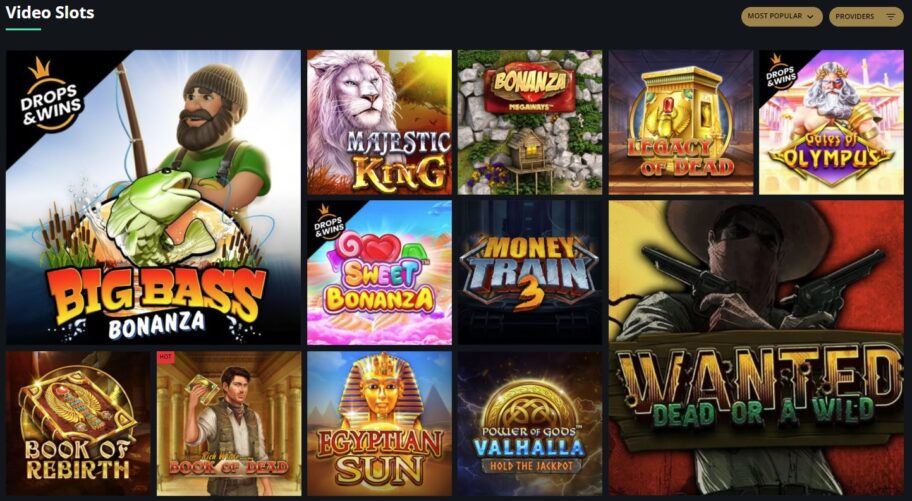Click the filter lines icon in Providers
Image resolution: width=912 pixels, height=501 pixels.
tap(890, 17)
